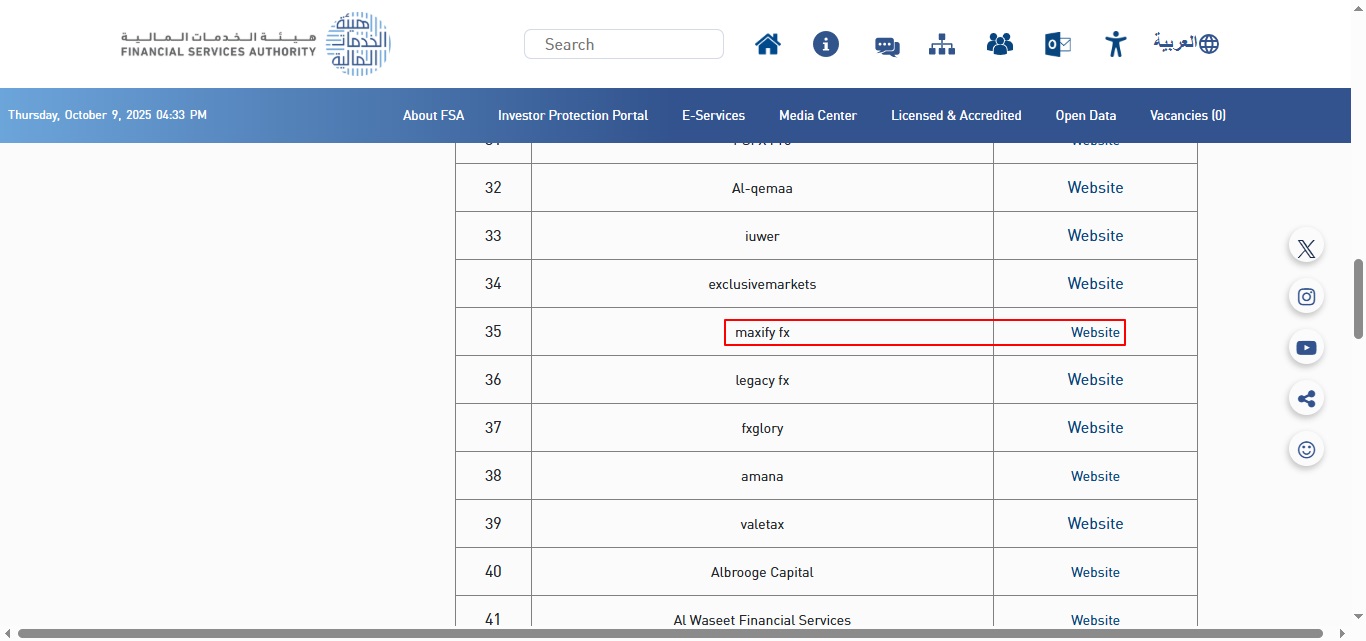Screen dimensions: 1366x641
Task: Open the Instagram social icon
Action: (x=1306, y=297)
